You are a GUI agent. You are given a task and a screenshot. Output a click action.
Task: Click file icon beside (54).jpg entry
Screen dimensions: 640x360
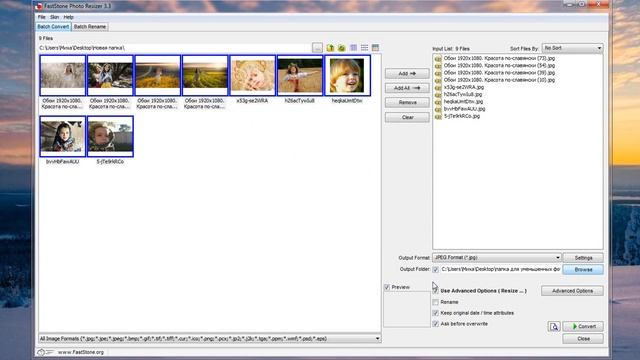(438, 66)
